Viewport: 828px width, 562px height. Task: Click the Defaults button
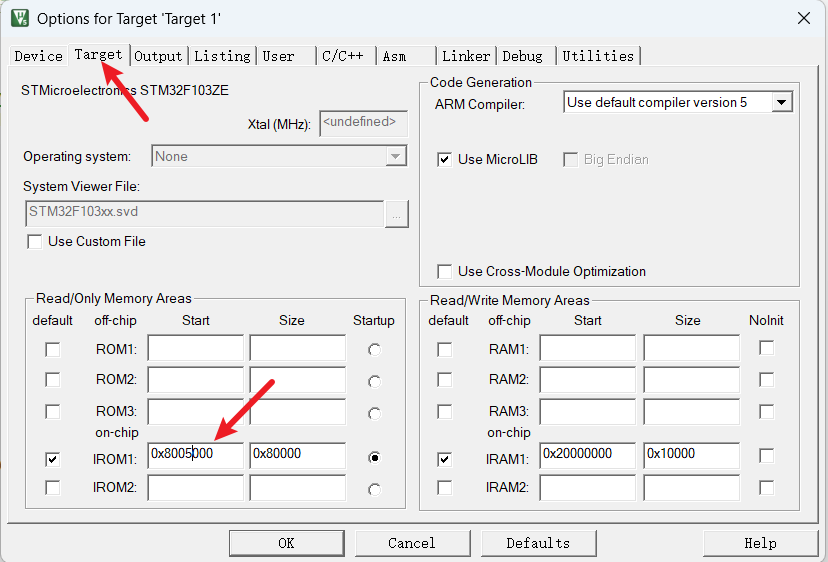[538, 543]
